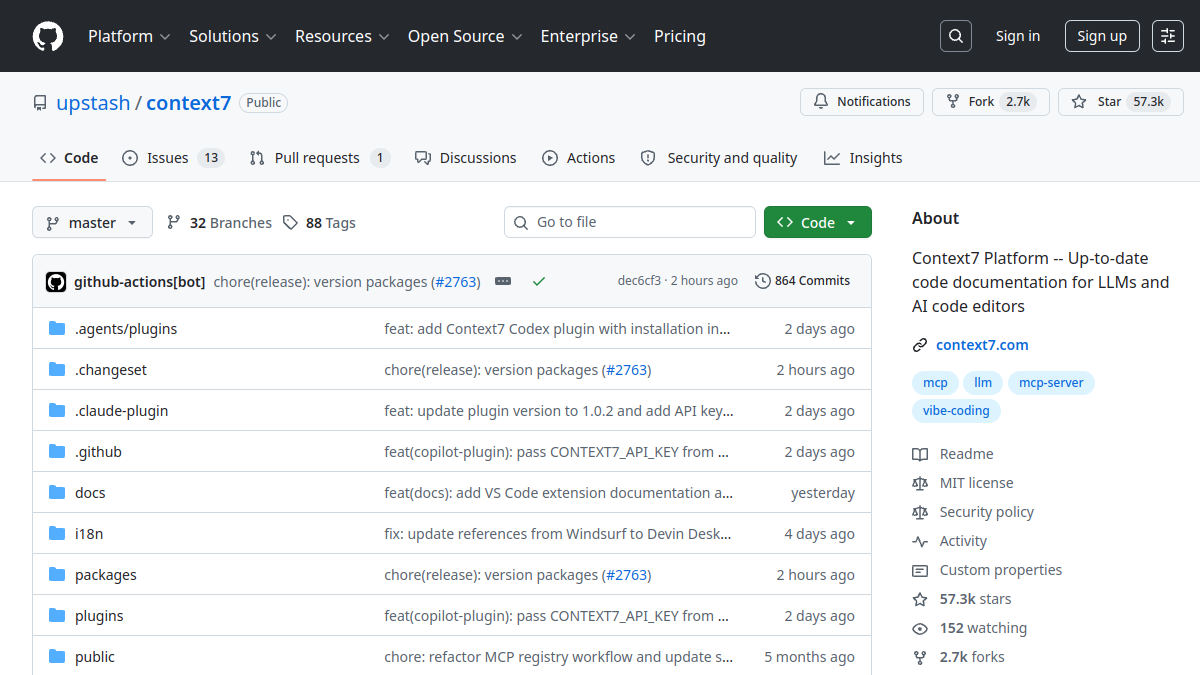
Task: Open the context7.com website link
Action: click(982, 345)
